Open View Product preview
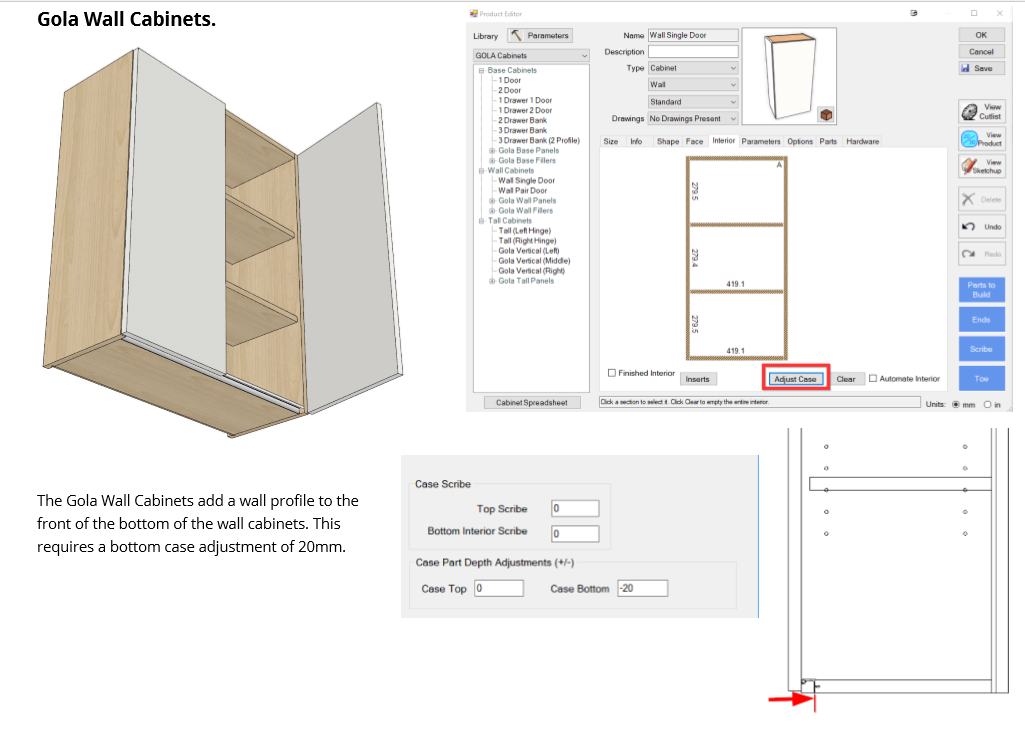This screenshot has height=740, width=1025. click(980, 139)
